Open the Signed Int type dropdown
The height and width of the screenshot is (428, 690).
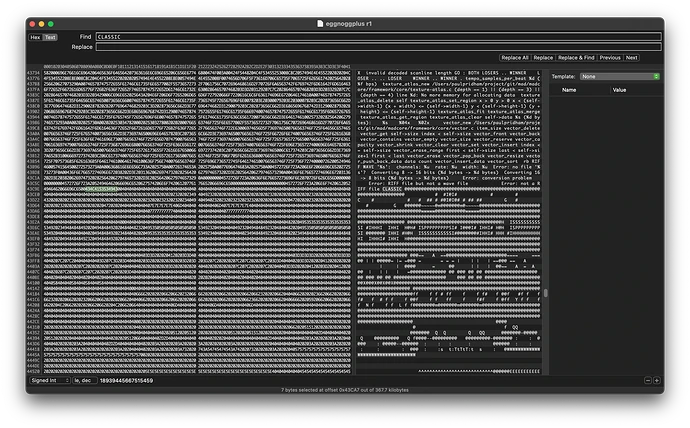(50, 380)
